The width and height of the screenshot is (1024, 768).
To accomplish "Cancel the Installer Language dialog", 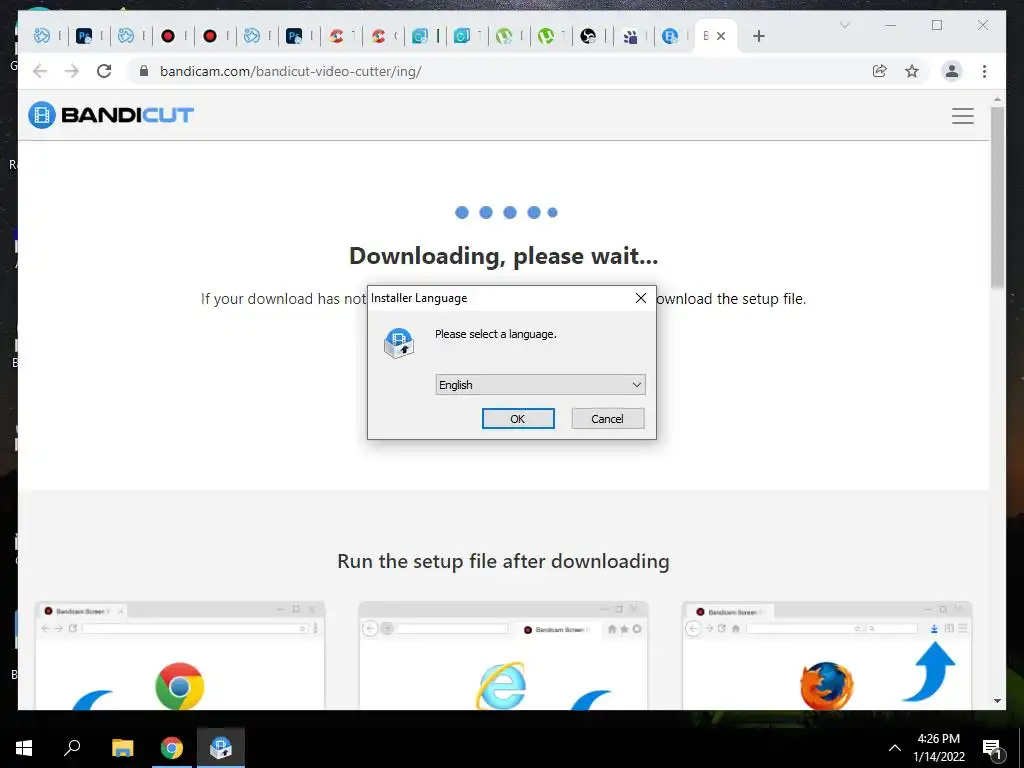I will (607, 419).
